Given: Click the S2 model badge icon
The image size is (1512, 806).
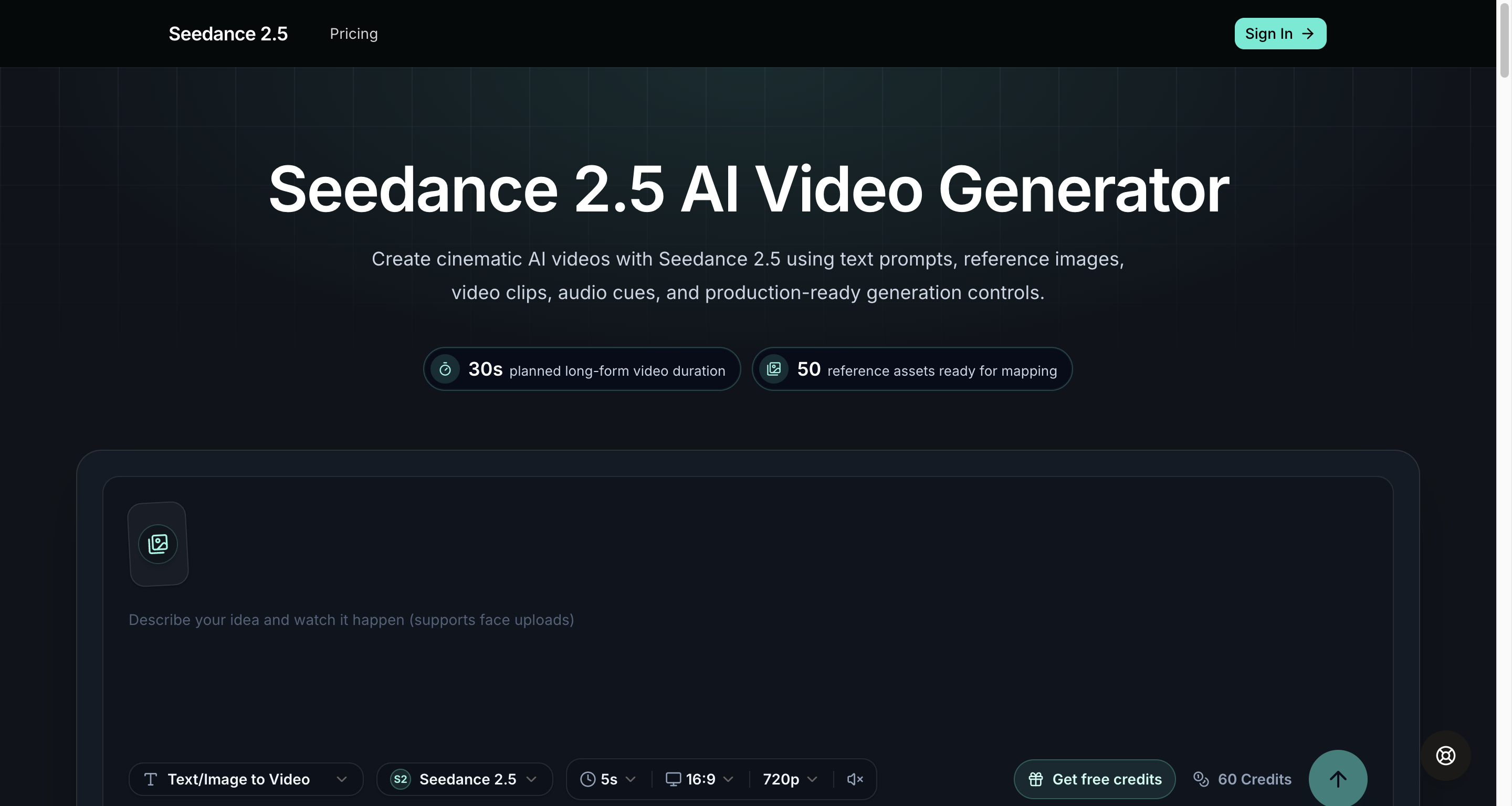Looking at the screenshot, I should [x=400, y=779].
